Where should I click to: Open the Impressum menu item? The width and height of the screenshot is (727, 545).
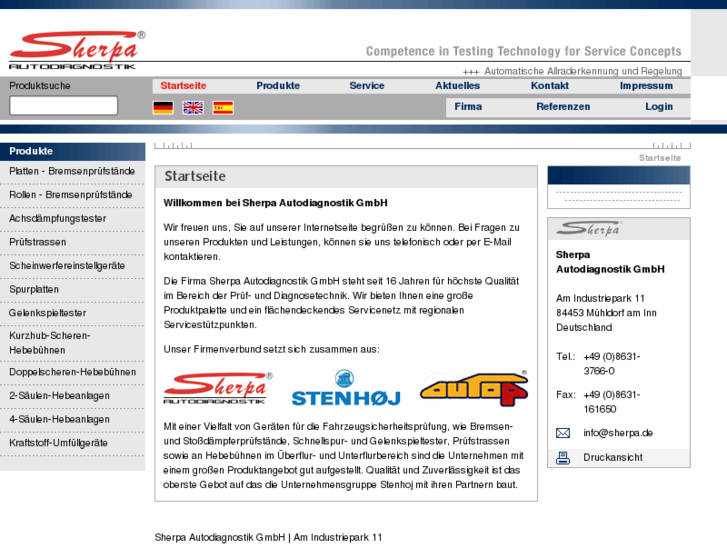(x=646, y=86)
